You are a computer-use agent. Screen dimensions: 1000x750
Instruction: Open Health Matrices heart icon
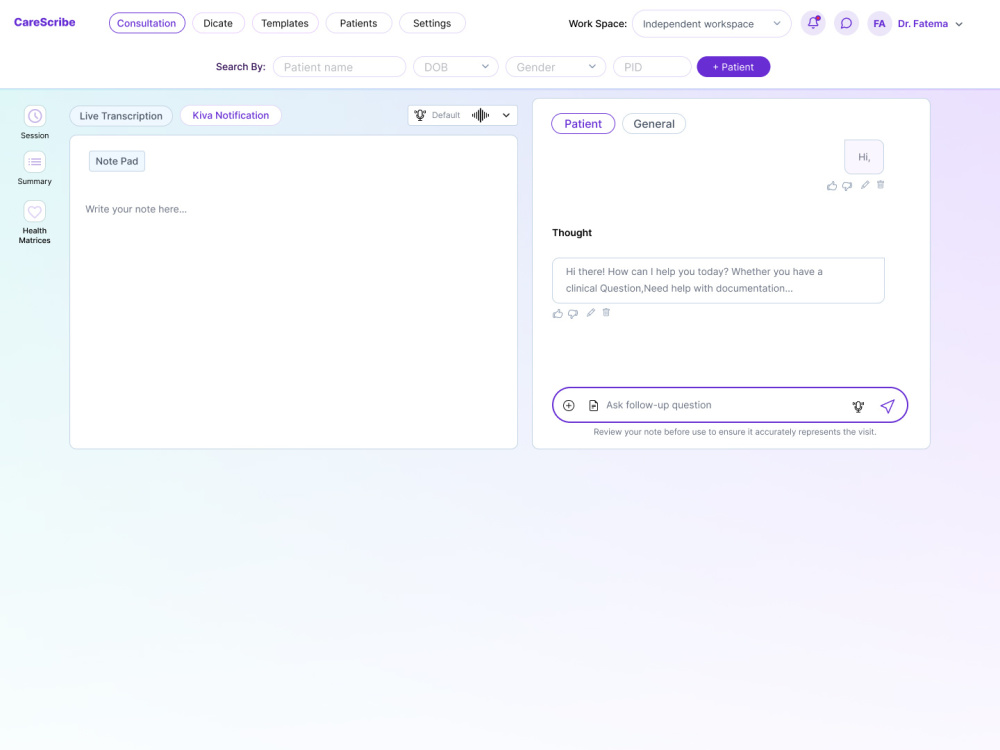34,211
